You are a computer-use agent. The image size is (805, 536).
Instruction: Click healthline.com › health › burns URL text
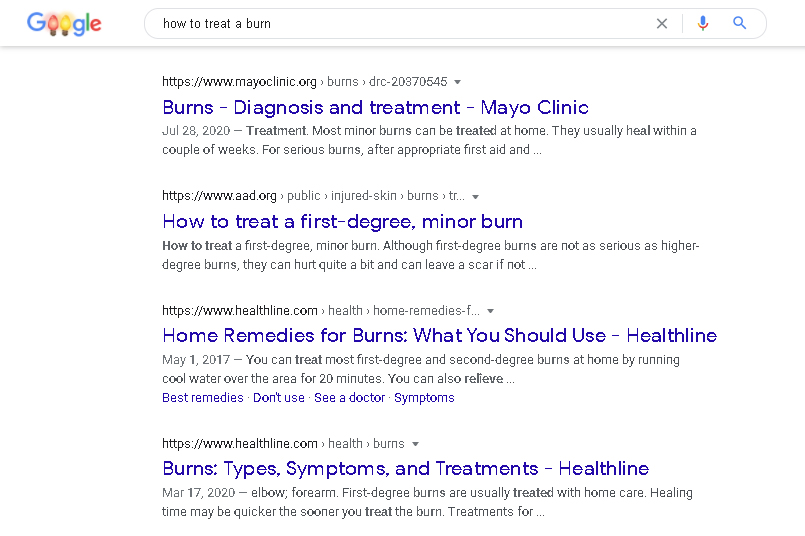283,444
